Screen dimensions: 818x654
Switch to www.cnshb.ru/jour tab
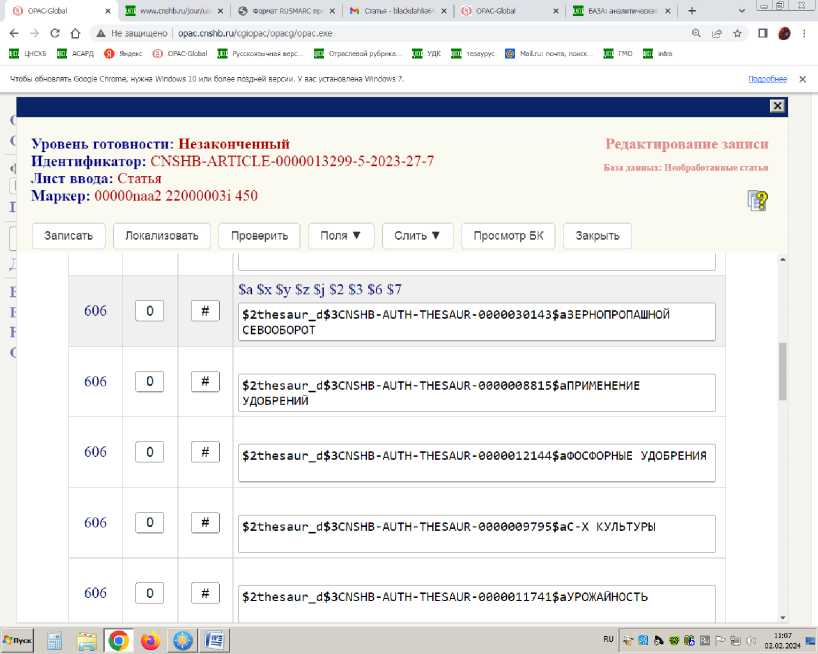click(x=174, y=10)
